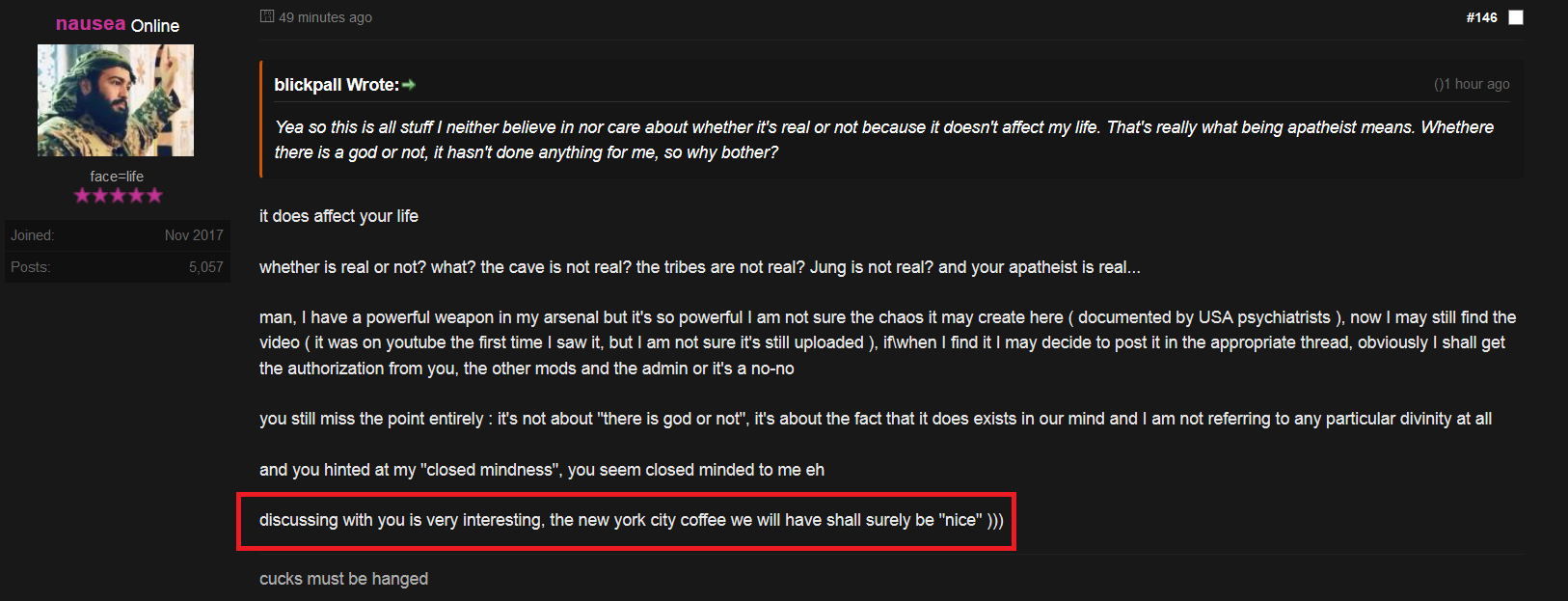Viewport: 1568px width, 601px height.
Task: Click the highlighted new york city coffee sentence
Action: coord(632,520)
